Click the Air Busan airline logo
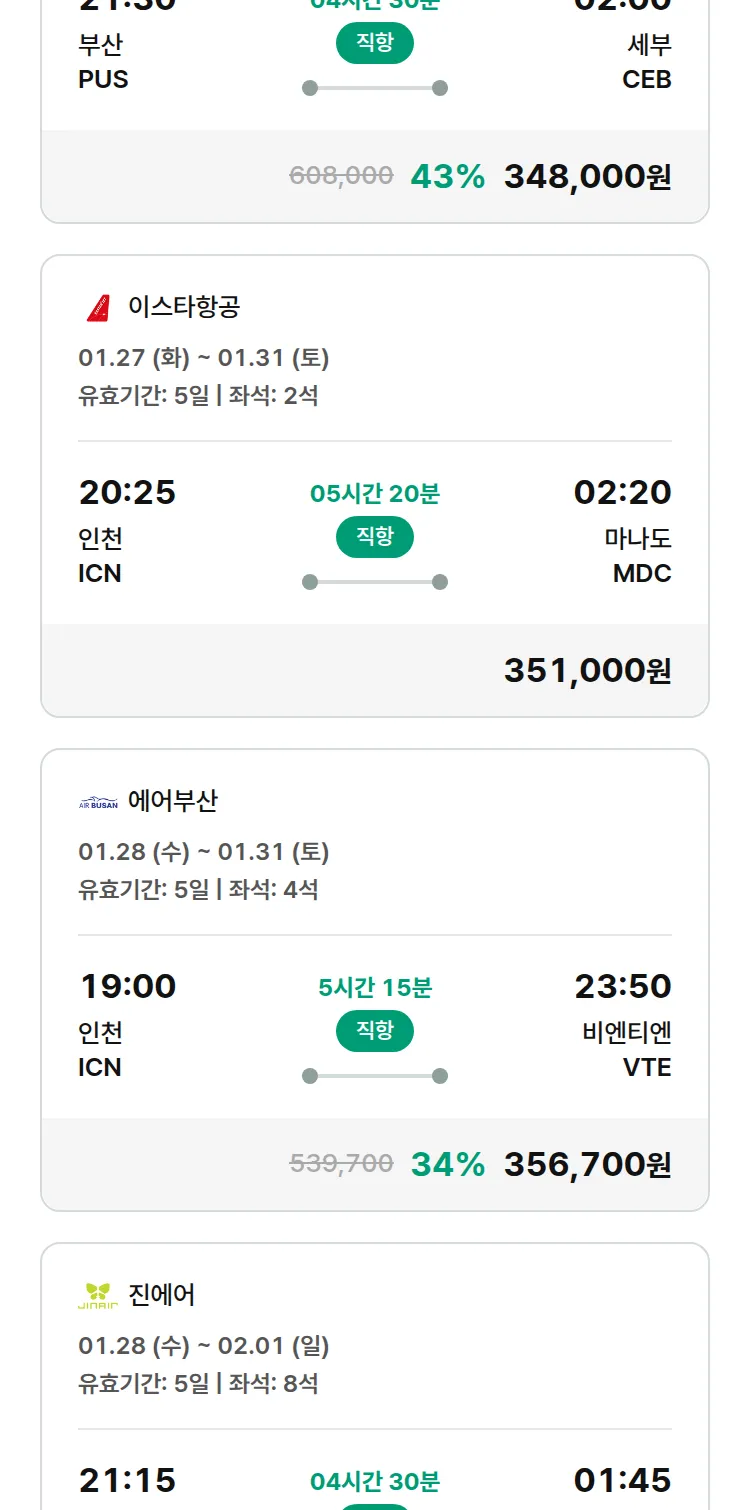The height and width of the screenshot is (1510, 750). [98, 802]
